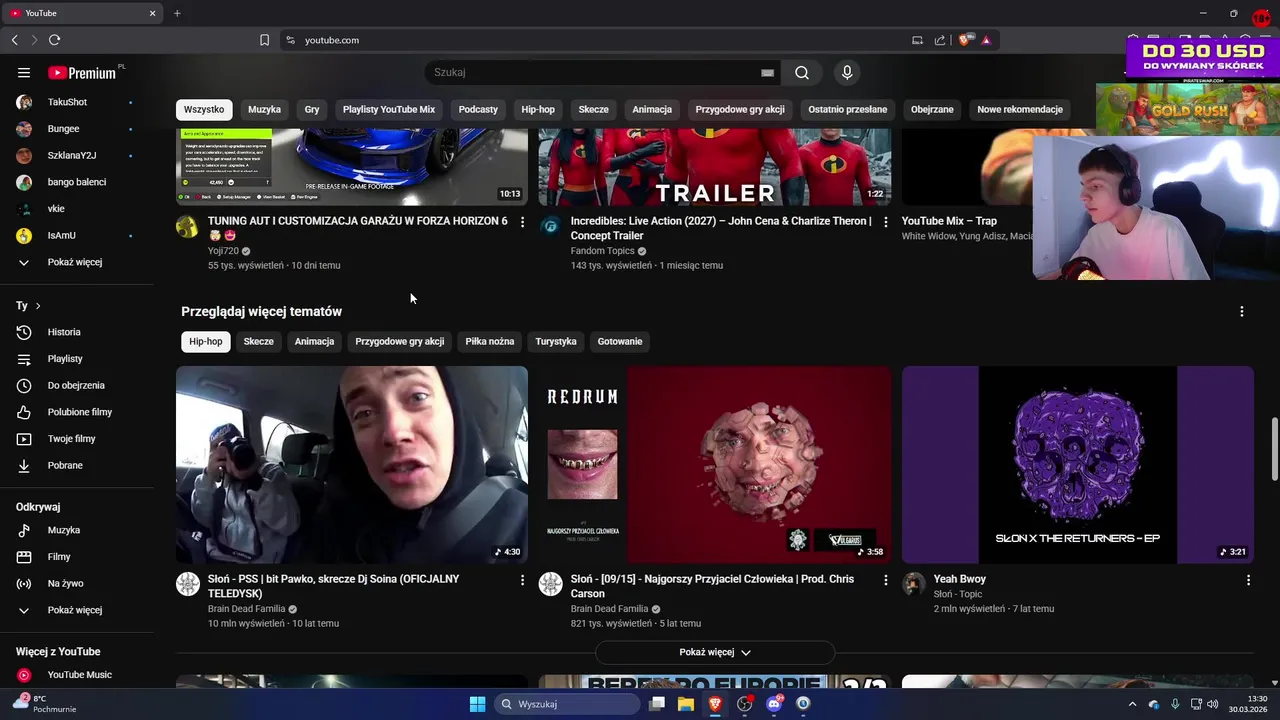The image size is (1280, 720).
Task: Open Do obejrzenia watch later
Action: click(77, 385)
